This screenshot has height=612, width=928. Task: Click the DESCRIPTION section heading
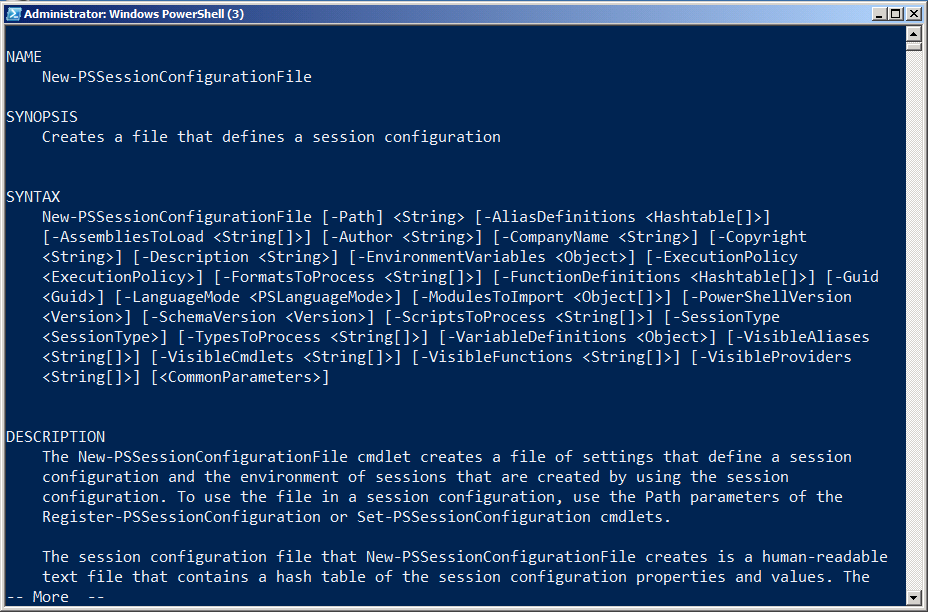(x=56, y=437)
